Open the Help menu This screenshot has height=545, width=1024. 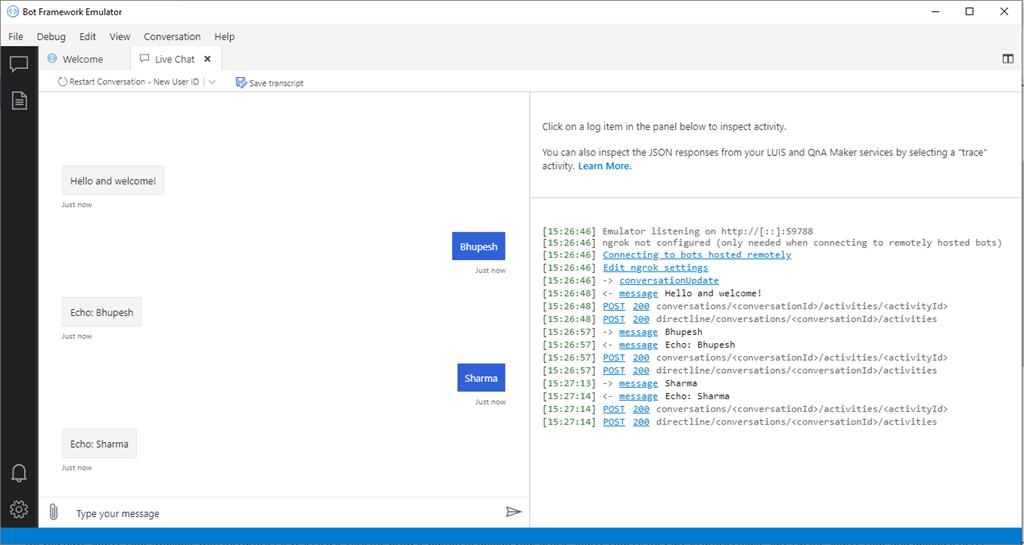pos(224,37)
